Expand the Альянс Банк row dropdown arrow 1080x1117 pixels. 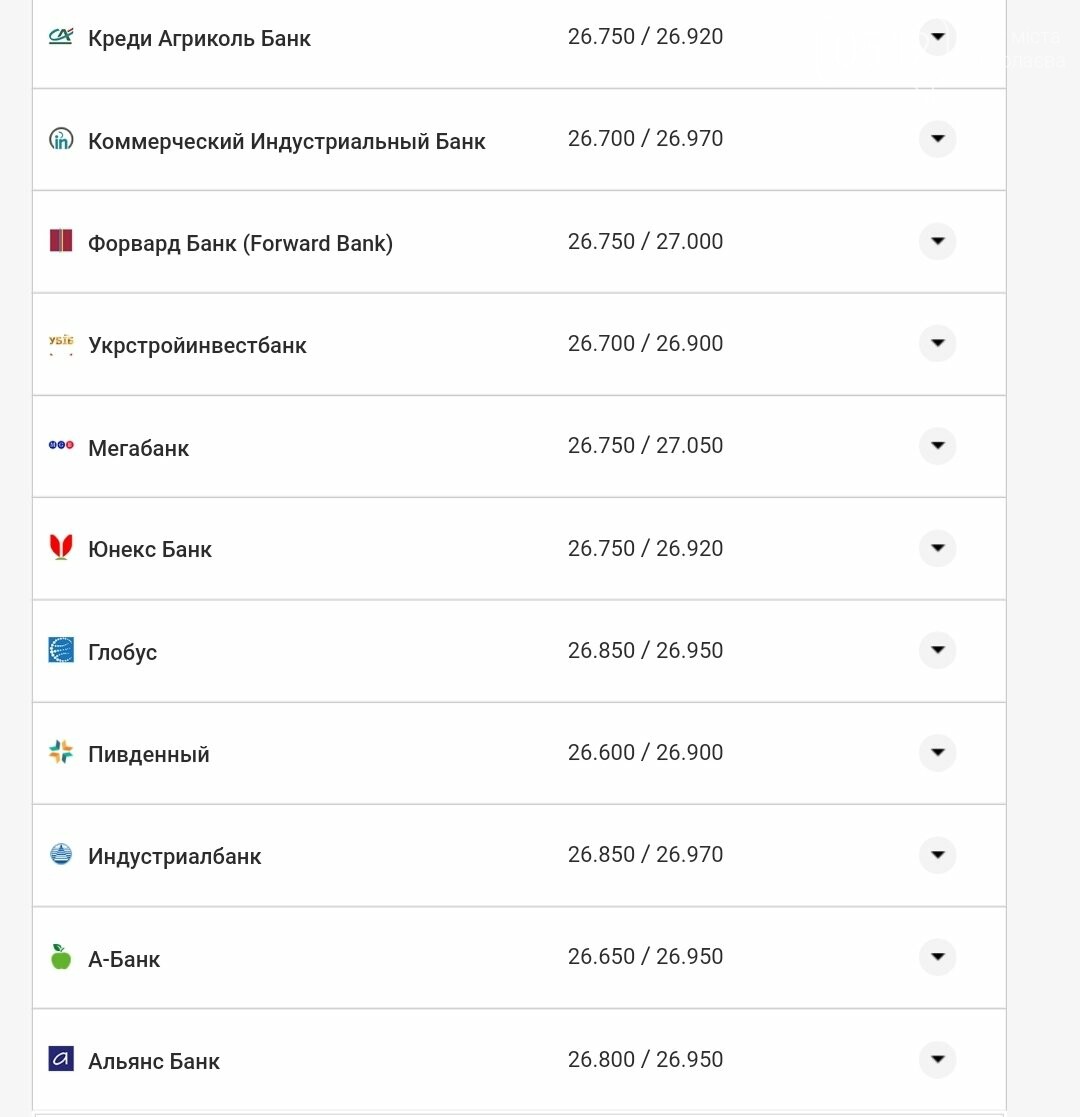click(x=938, y=1059)
